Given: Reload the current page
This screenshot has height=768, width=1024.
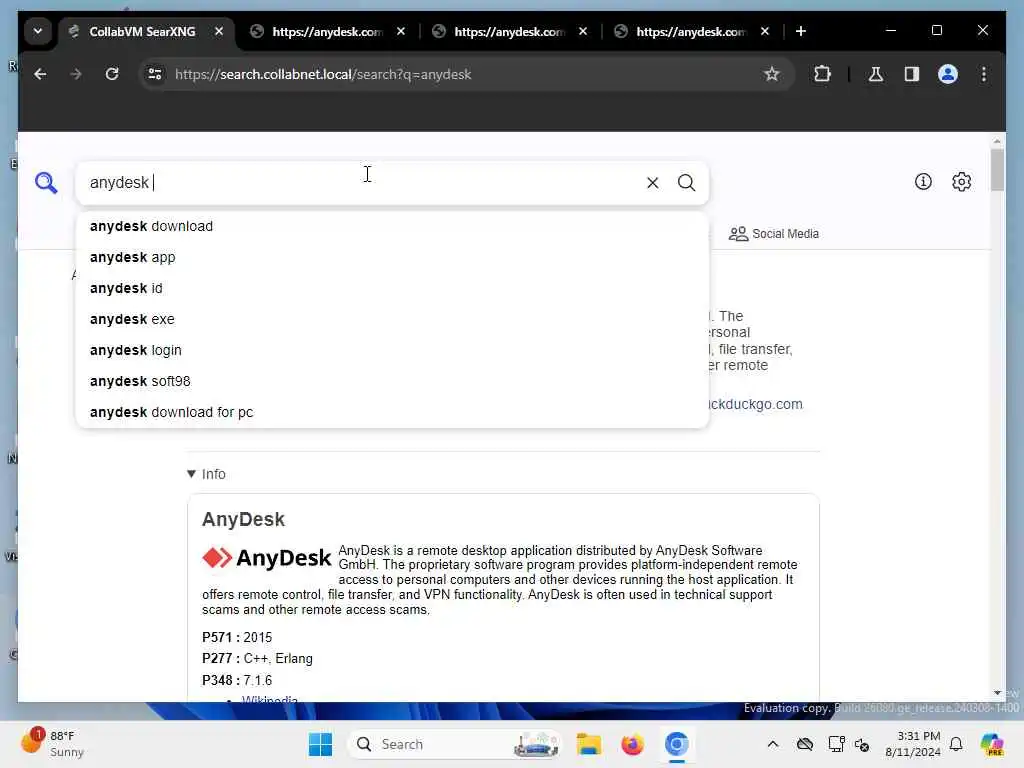Looking at the screenshot, I should tap(112, 74).
